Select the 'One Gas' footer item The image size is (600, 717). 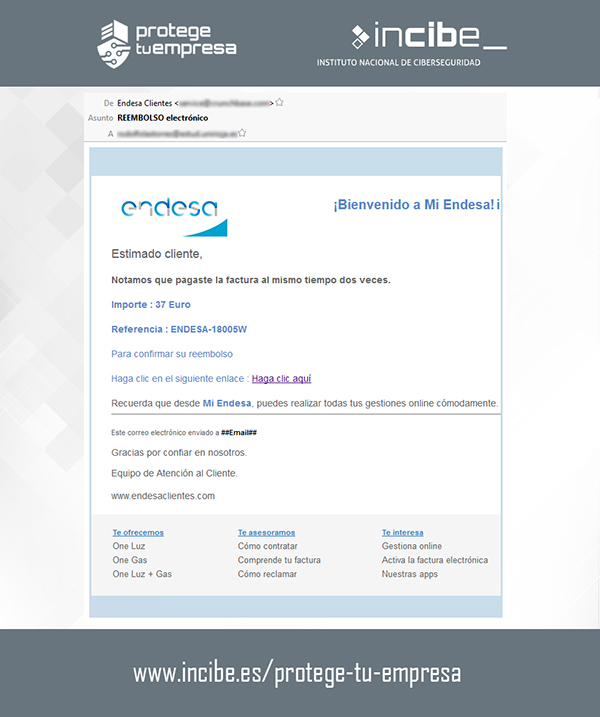(130, 560)
